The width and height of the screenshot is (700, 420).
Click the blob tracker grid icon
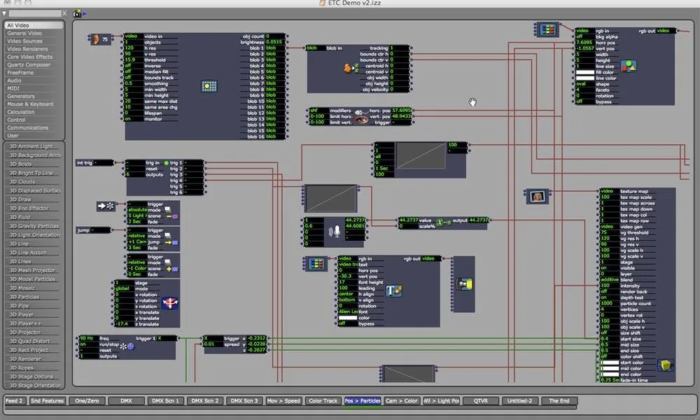(x=209, y=87)
